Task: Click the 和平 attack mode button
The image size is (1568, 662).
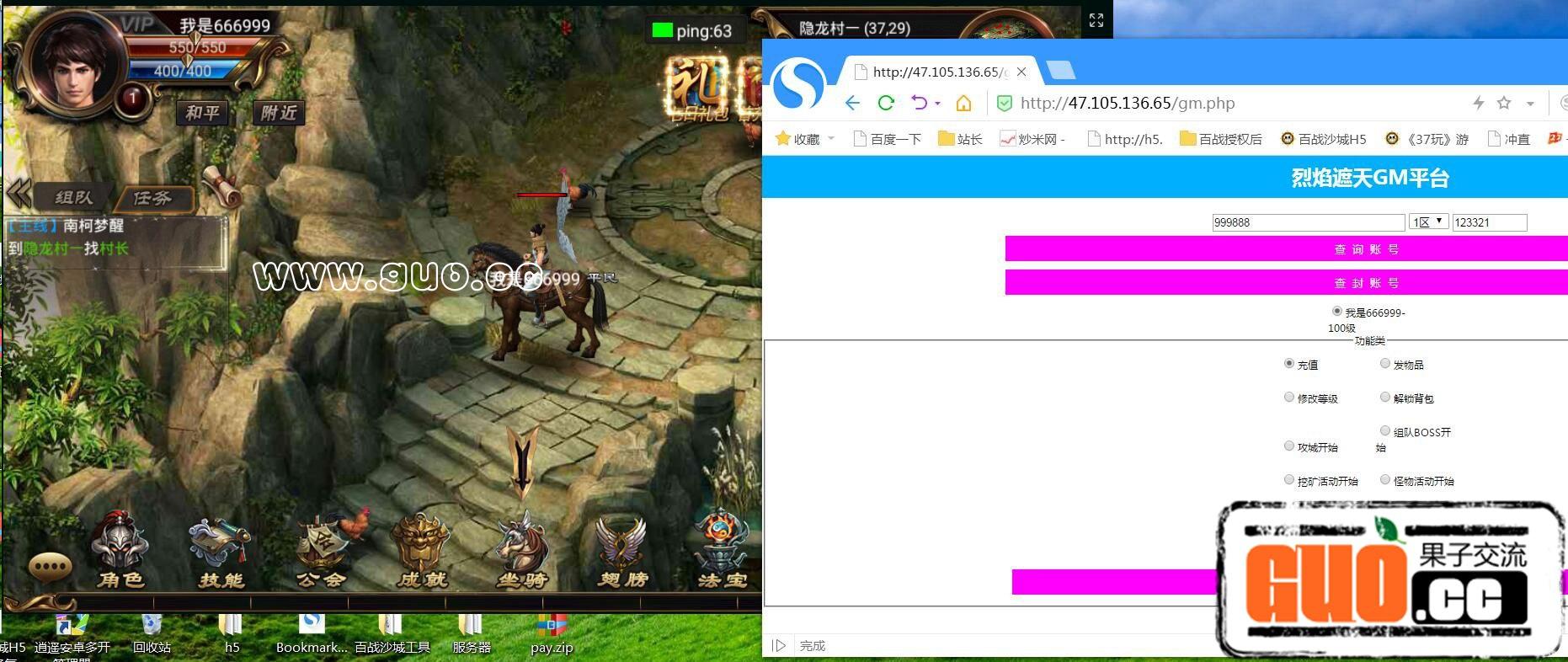Action: (x=202, y=113)
